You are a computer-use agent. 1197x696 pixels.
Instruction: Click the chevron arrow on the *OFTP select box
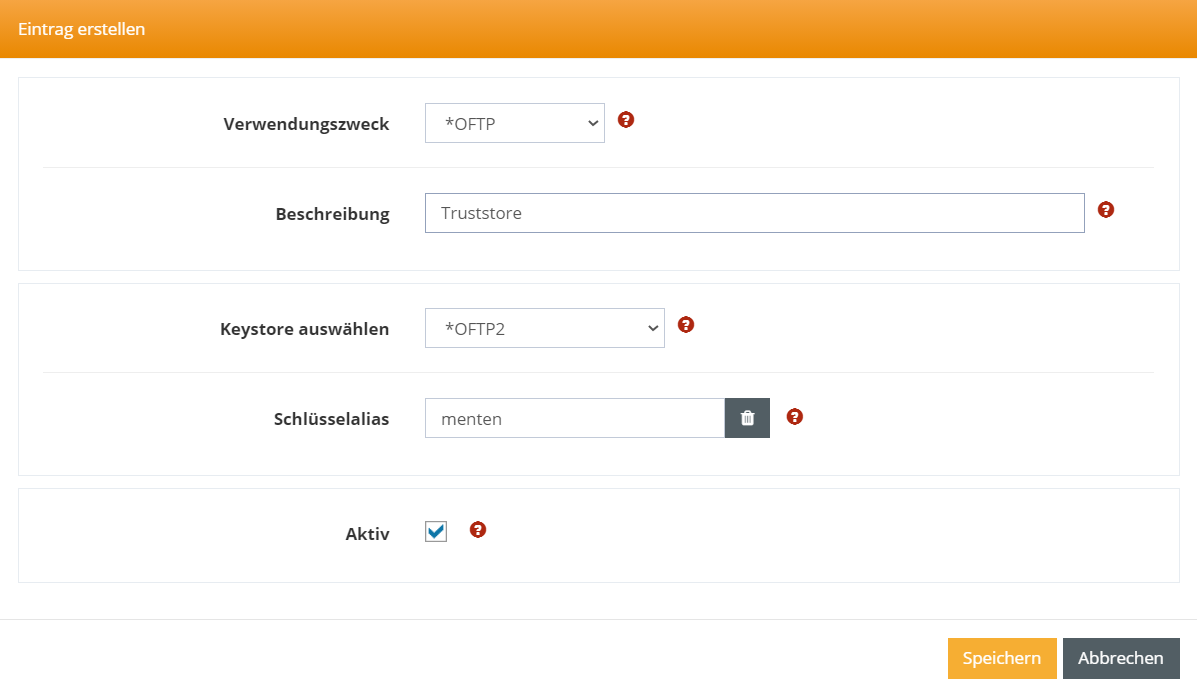(x=592, y=124)
